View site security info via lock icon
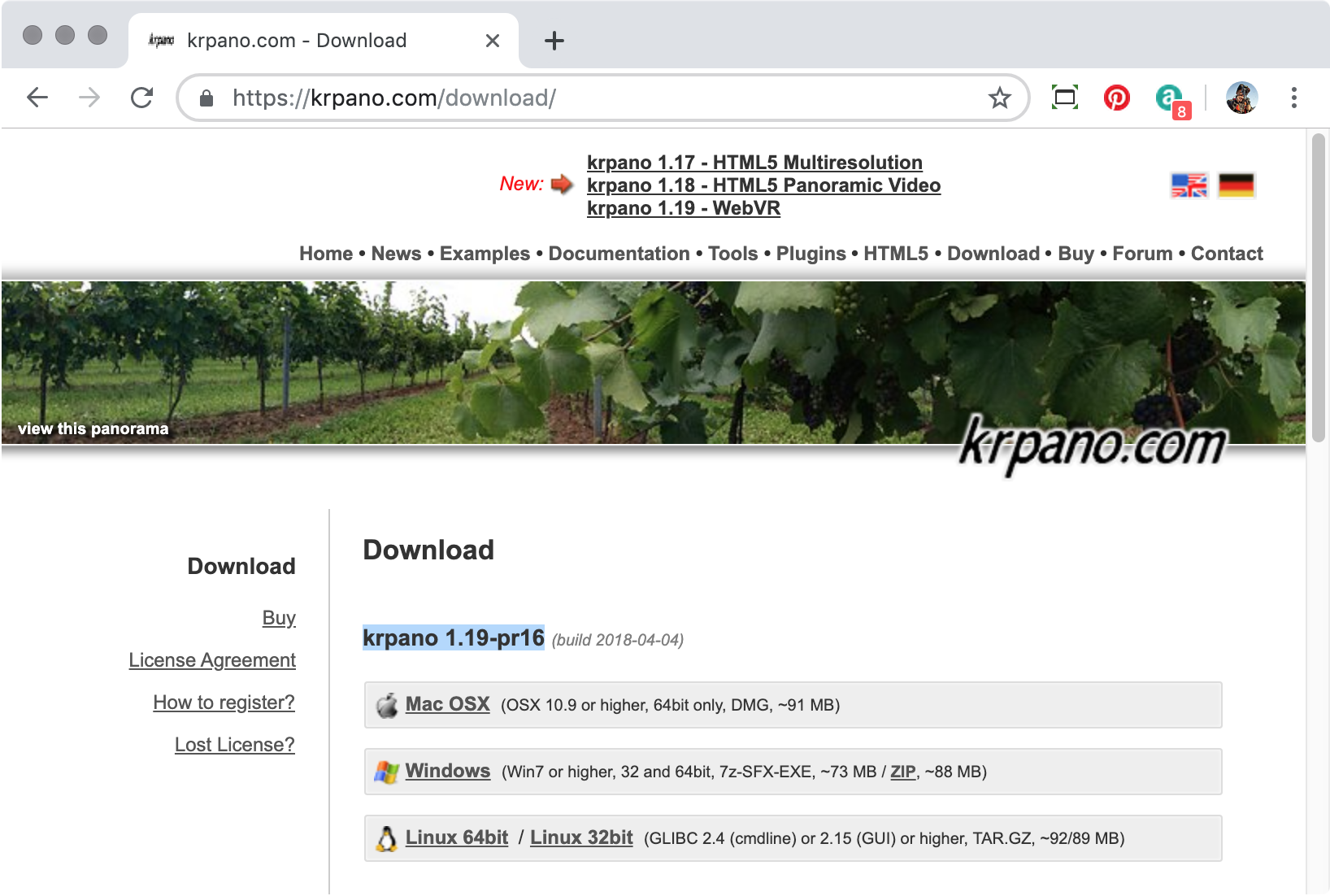The width and height of the screenshot is (1330, 896). click(206, 98)
